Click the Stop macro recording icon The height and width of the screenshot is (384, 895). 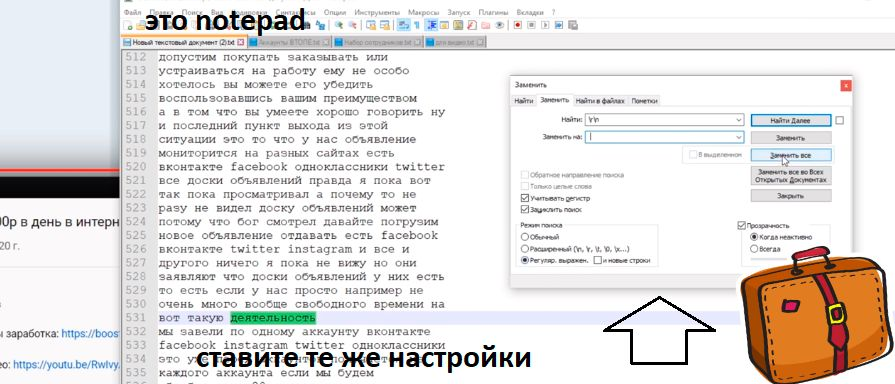point(531,25)
